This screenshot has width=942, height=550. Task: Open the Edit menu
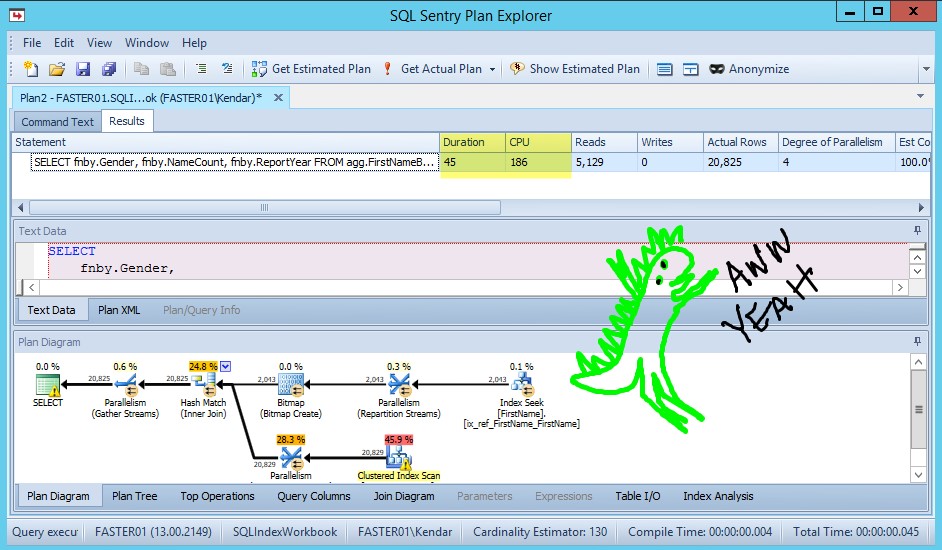[64, 43]
